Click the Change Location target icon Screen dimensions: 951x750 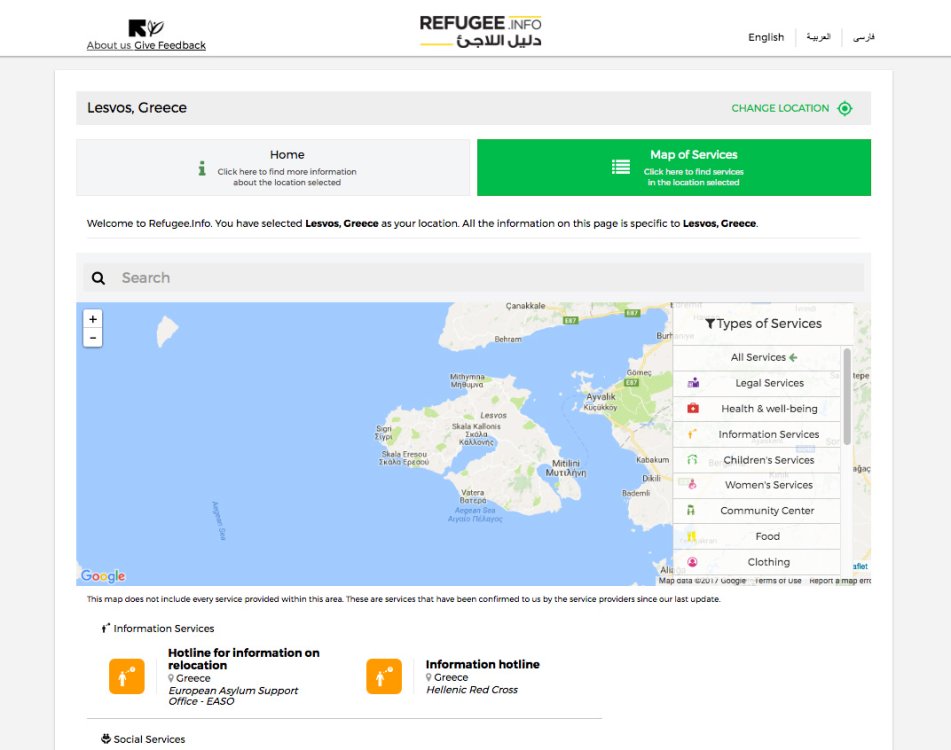pyautogui.click(x=844, y=108)
